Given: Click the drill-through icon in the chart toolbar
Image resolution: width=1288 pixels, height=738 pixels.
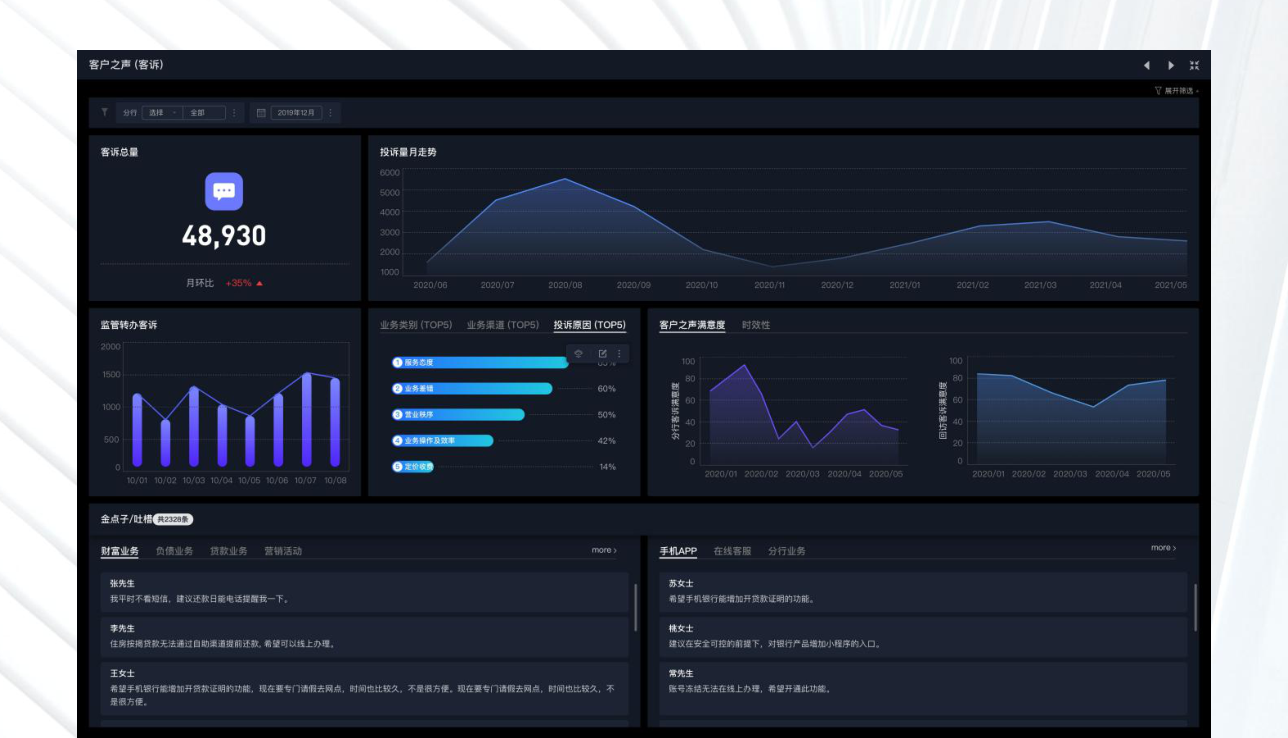Looking at the screenshot, I should [x=578, y=353].
